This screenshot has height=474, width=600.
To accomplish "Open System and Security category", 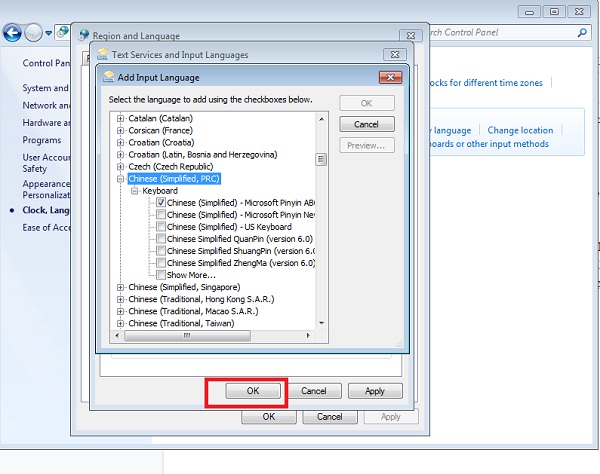I will pos(46,88).
